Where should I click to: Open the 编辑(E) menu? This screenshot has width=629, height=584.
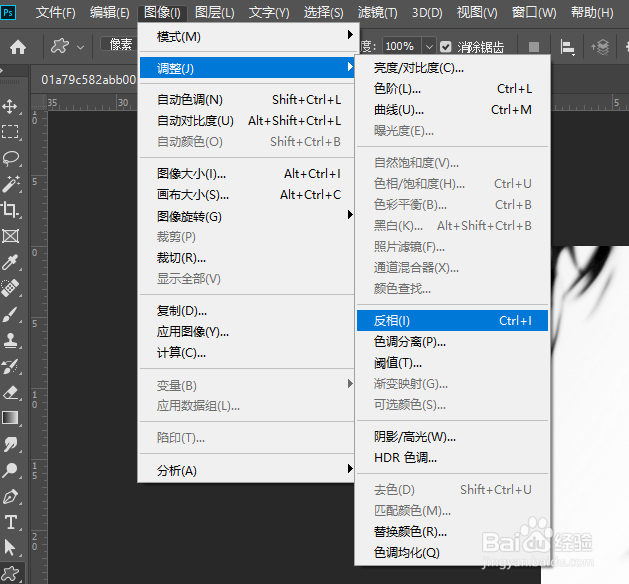[110, 13]
